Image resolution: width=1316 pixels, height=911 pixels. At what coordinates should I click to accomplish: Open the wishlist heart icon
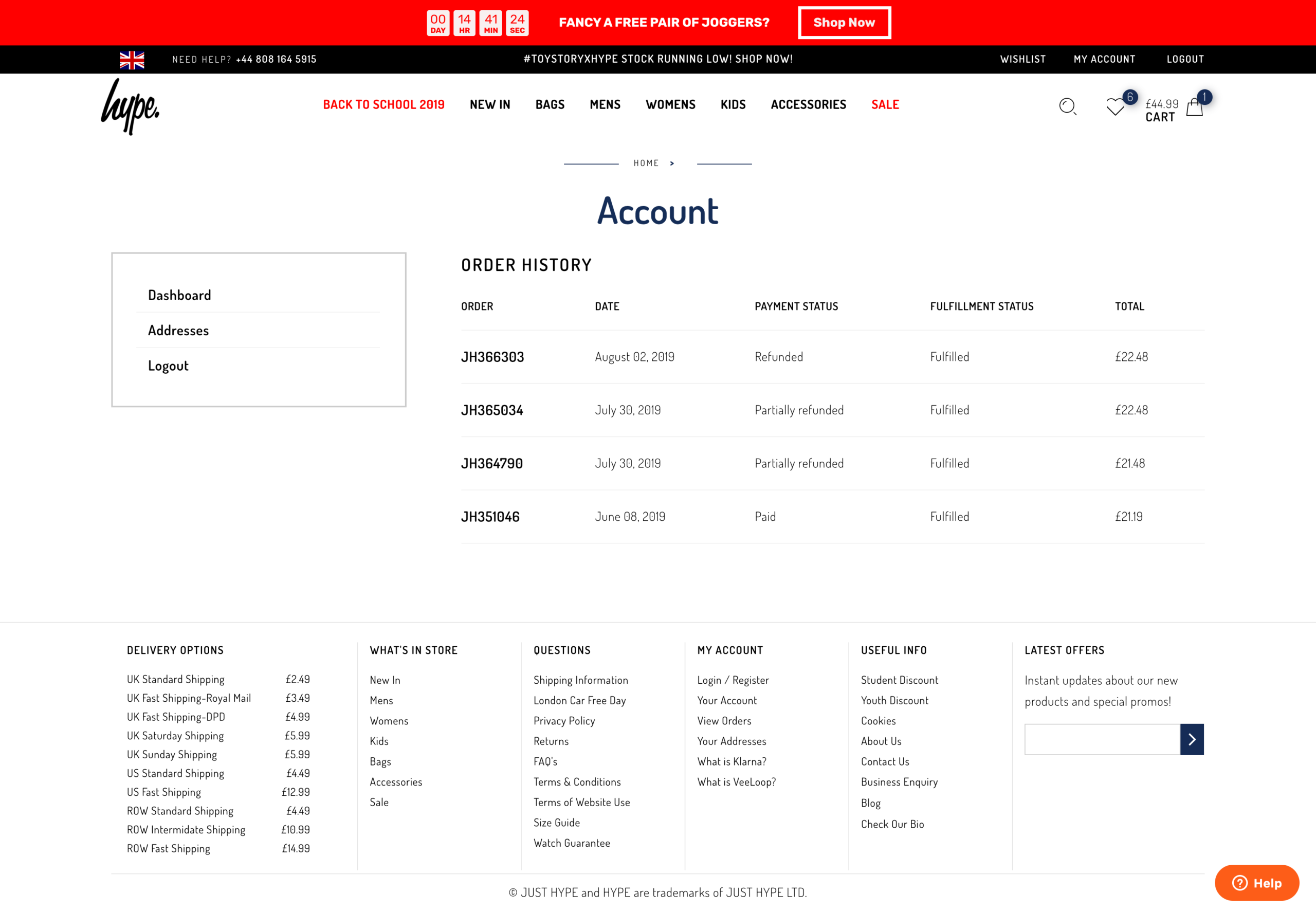(1114, 107)
